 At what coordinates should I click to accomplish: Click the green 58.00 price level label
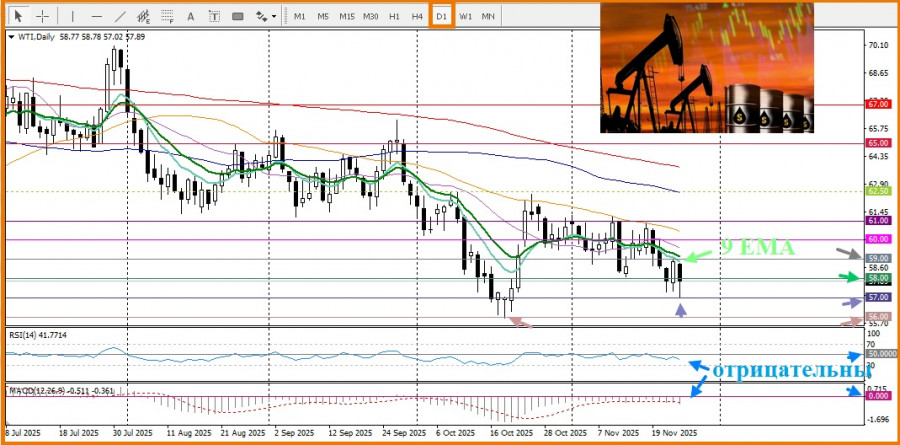(x=878, y=278)
